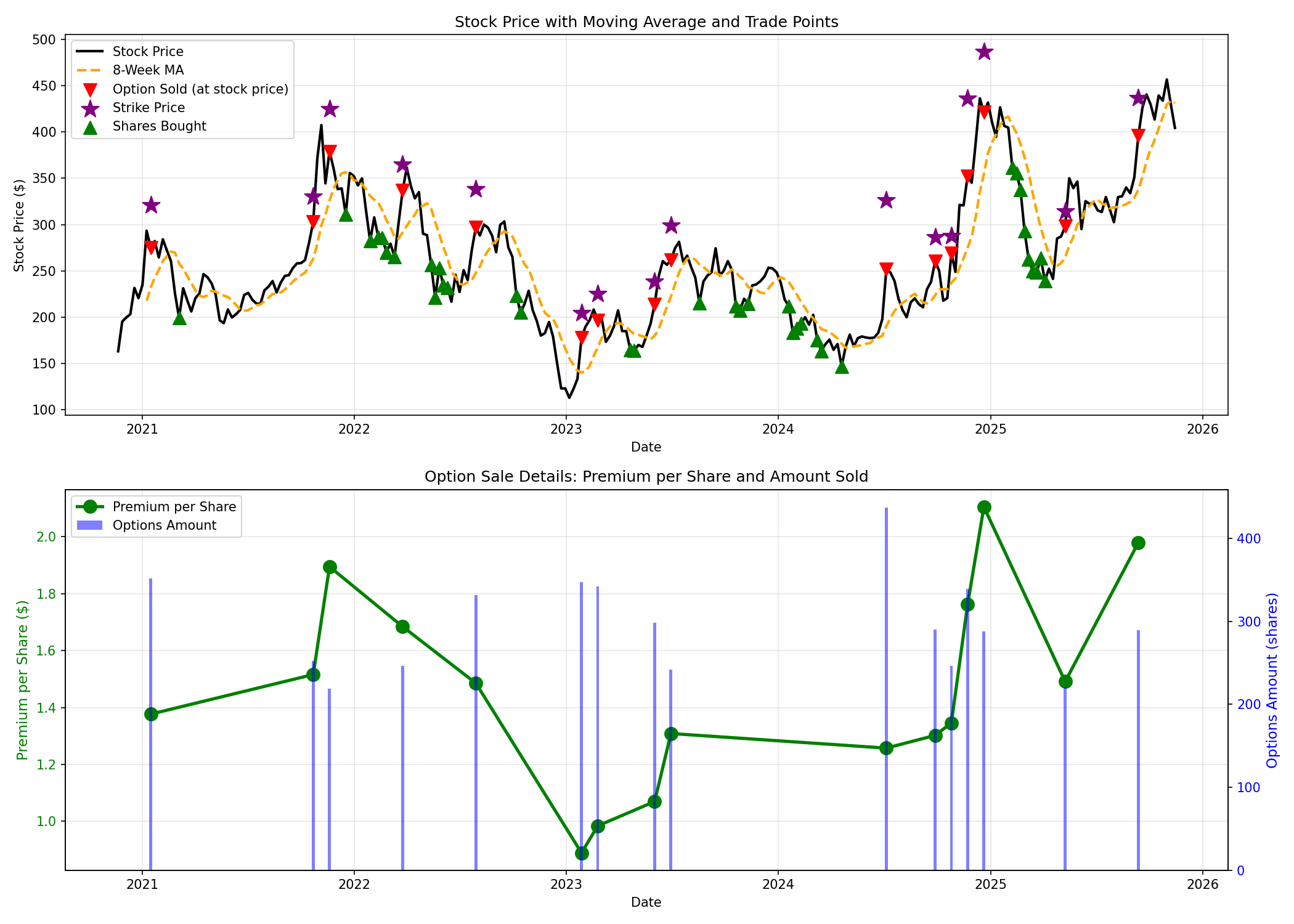Click the 'Option Sale Details' subplot title
Viewport: 1294px width, 924px height.
tap(646, 476)
